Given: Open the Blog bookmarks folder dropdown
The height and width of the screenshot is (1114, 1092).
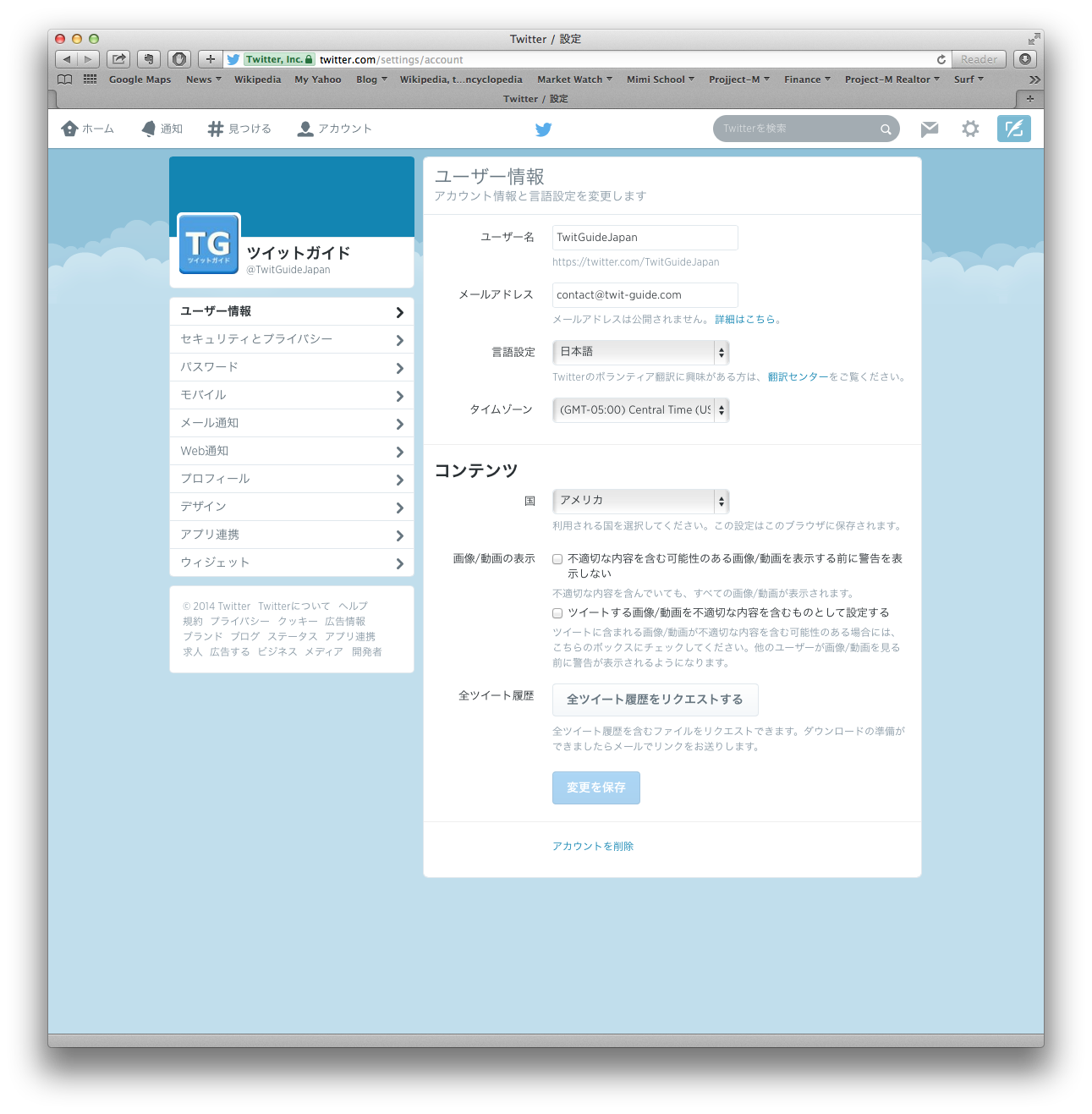Looking at the screenshot, I should 371,80.
